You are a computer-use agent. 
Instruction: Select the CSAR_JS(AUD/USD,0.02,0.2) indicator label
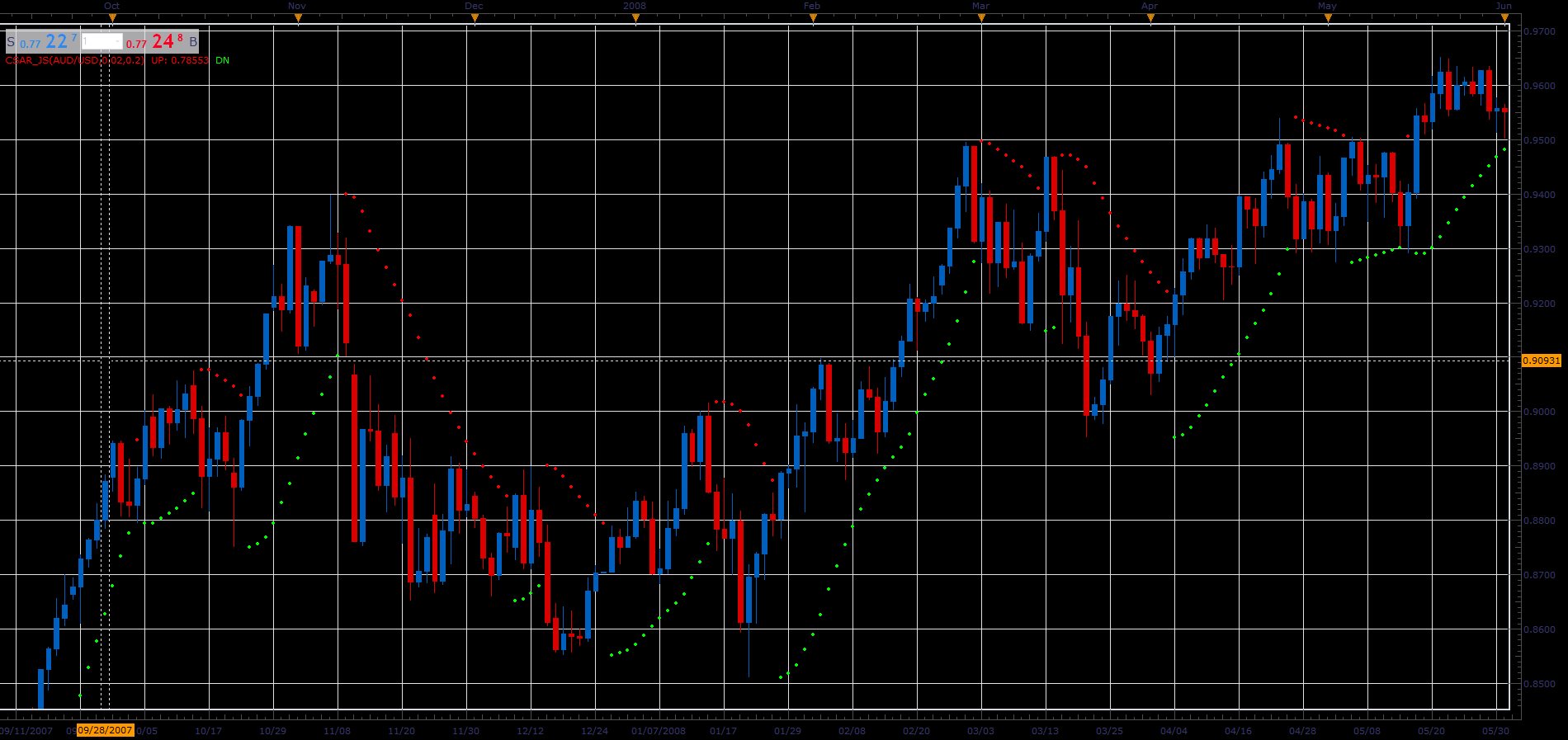75,61
